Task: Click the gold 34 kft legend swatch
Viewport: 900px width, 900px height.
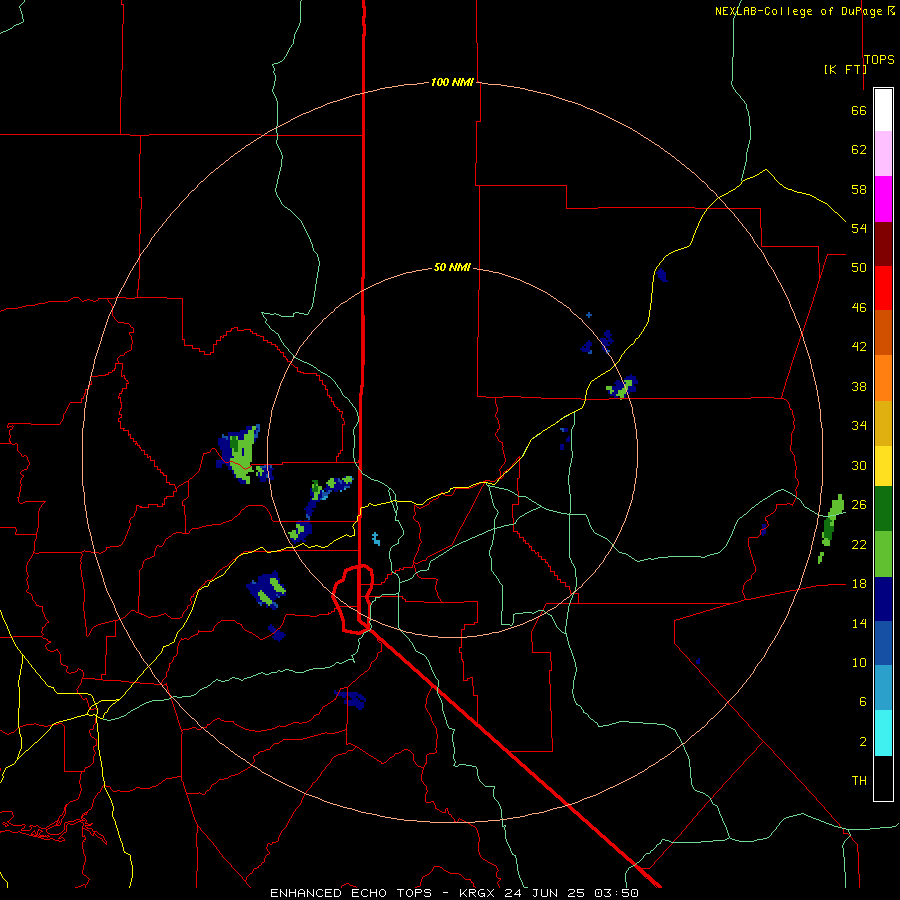Action: click(x=883, y=423)
